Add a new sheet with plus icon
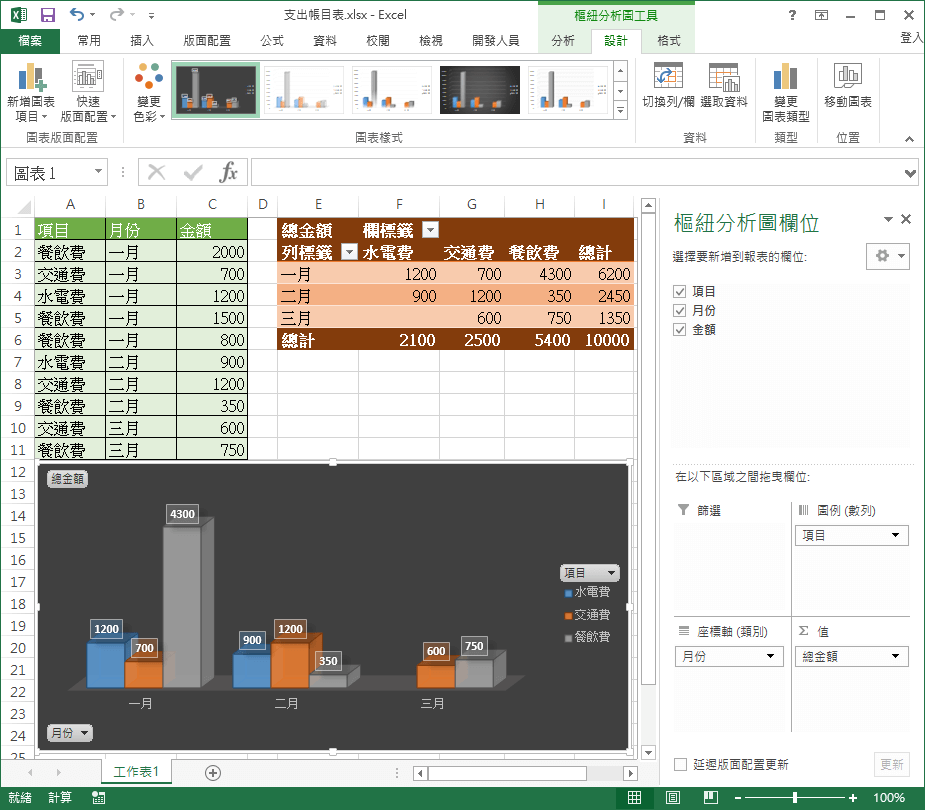The image size is (925, 810). tap(212, 772)
